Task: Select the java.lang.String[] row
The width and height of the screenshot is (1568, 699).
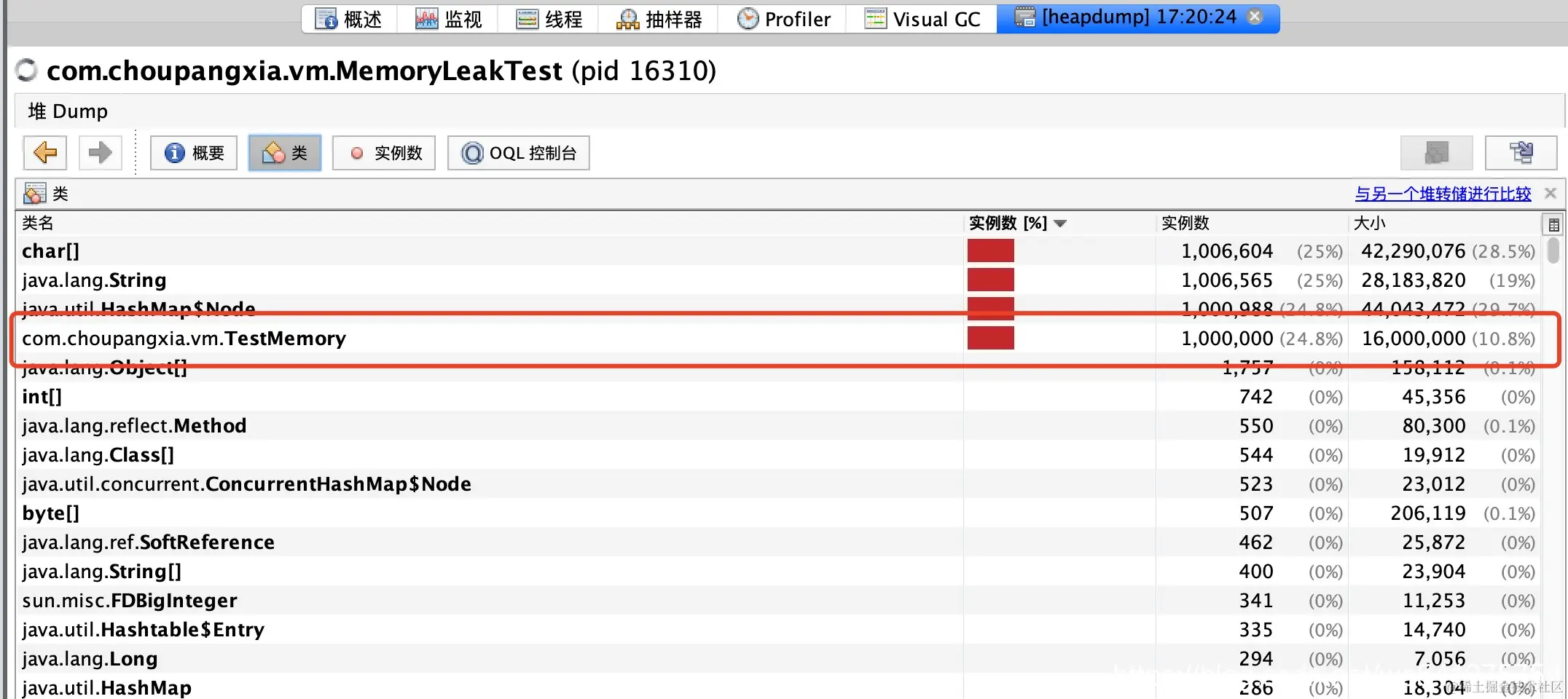Action: (x=778, y=571)
